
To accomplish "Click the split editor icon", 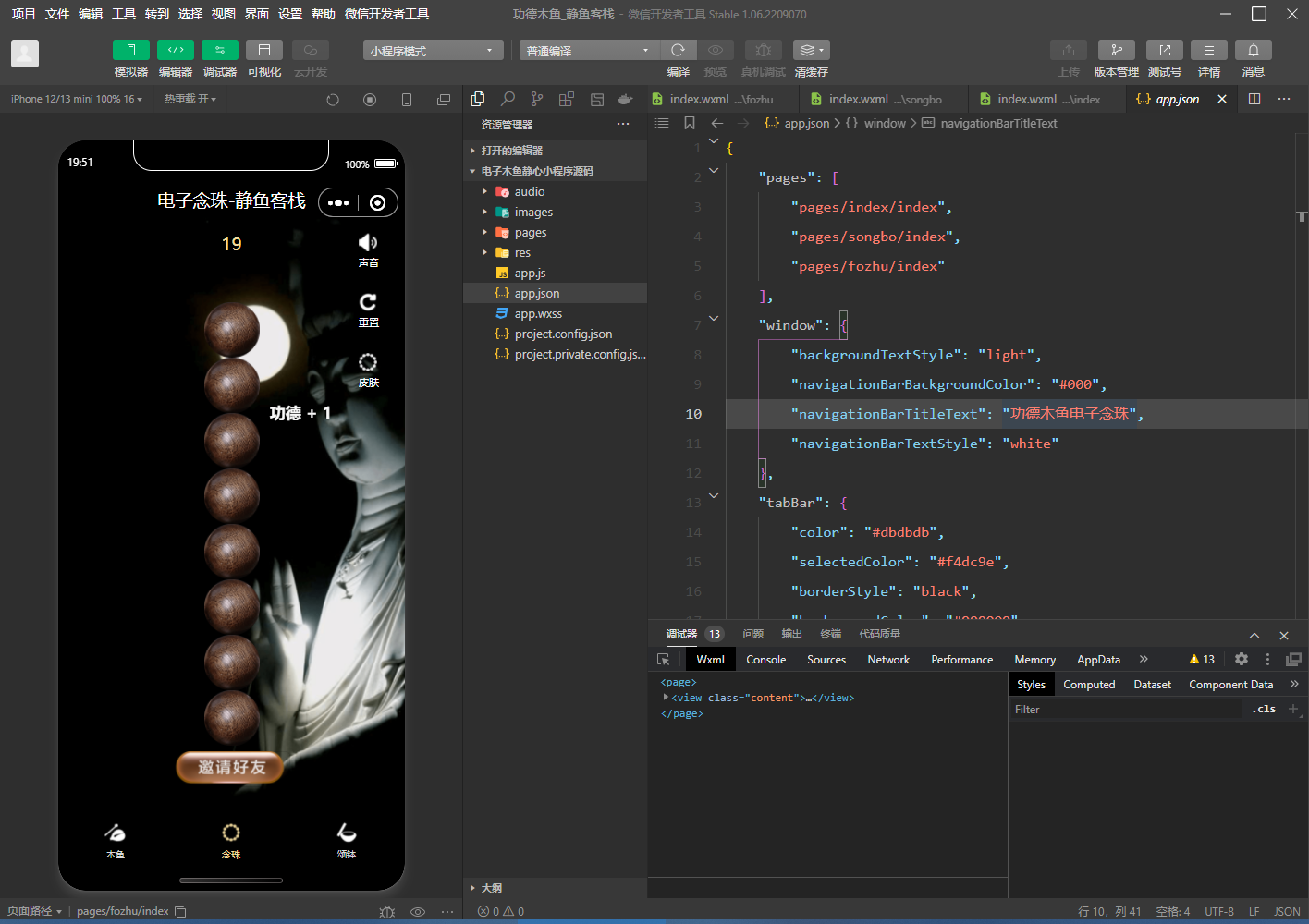I will [x=1254, y=99].
